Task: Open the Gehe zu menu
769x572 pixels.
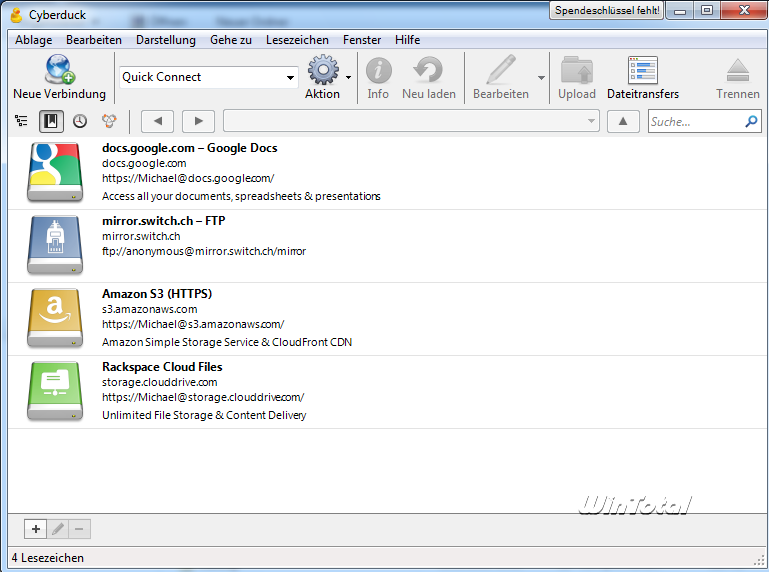Action: tap(231, 40)
